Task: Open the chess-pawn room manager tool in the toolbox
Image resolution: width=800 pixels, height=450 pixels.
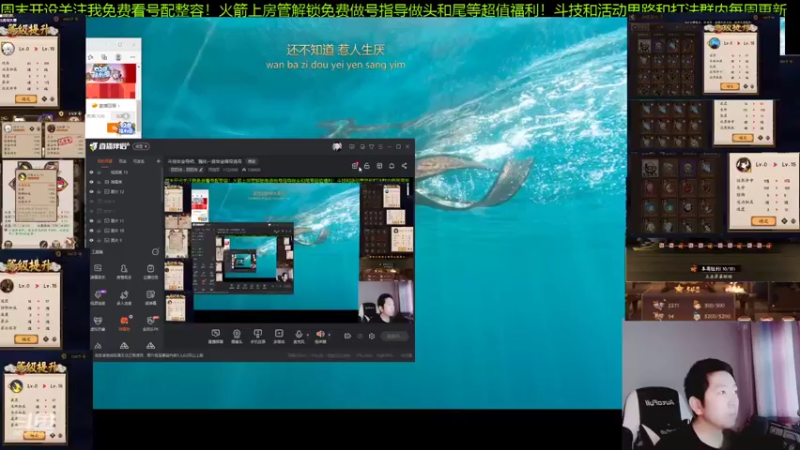Action: point(123,269)
